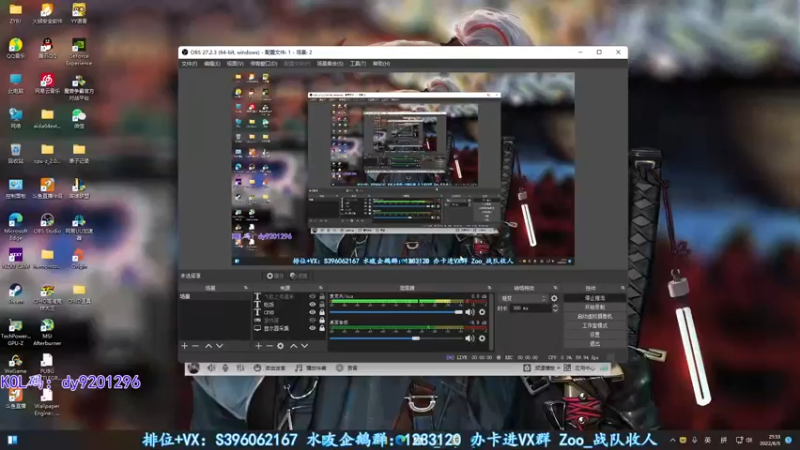Screen dimensions: 800x450
Task: Click the microphone icon on the bottom companion bar
Action: point(225,368)
